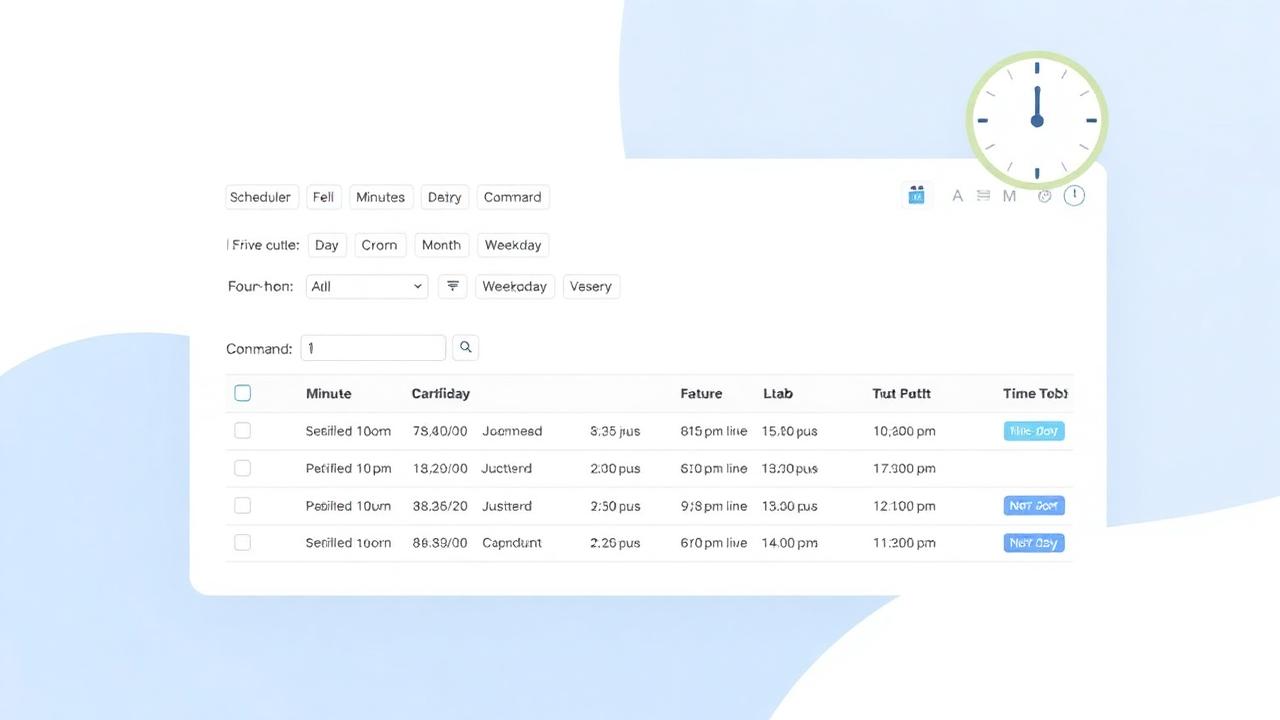Open the All dropdown
Image resolution: width=1280 pixels, height=720 pixels.
pos(367,286)
